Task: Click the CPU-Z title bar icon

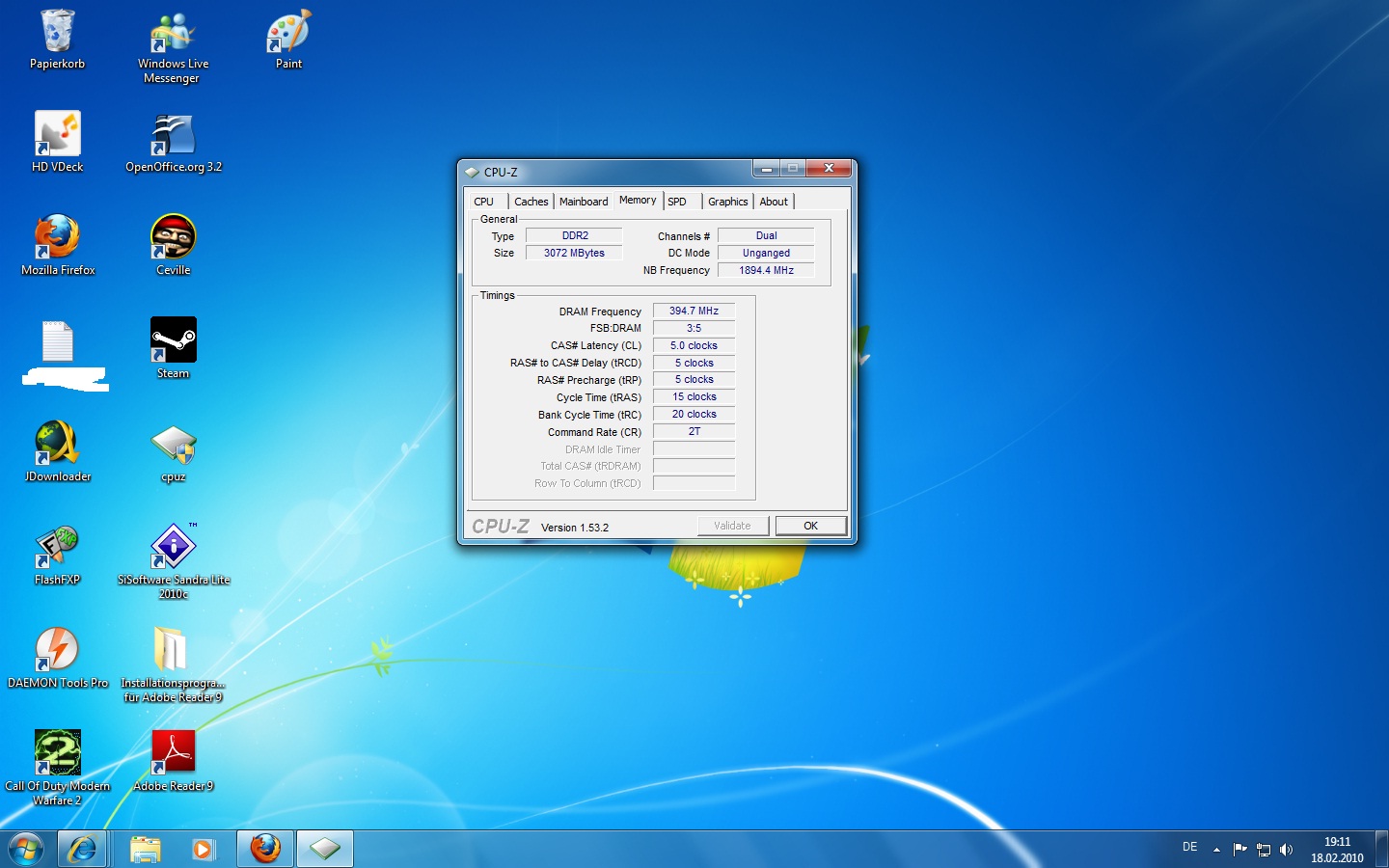Action: tap(472, 172)
